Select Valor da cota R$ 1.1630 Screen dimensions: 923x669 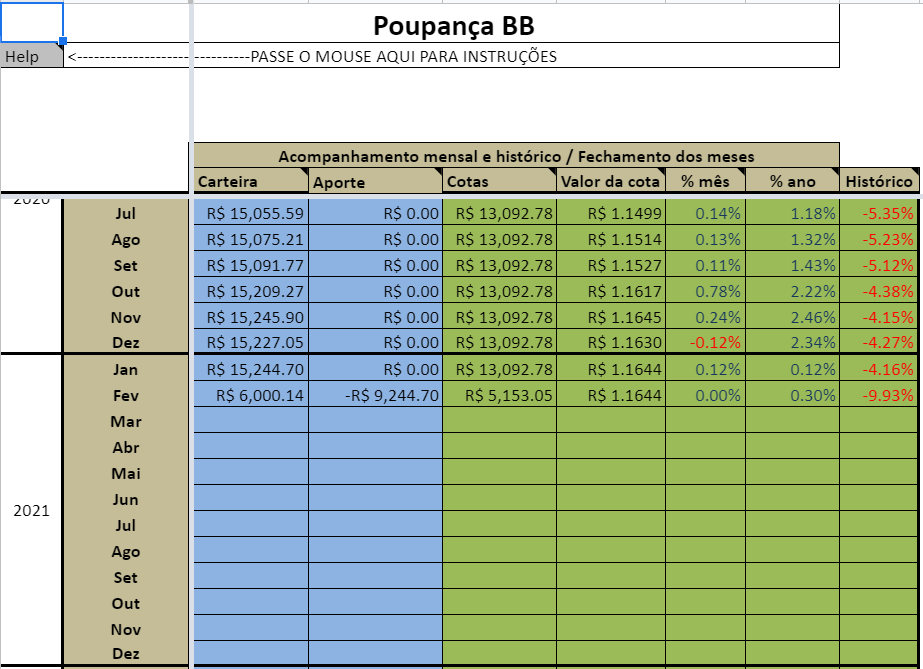tap(611, 342)
